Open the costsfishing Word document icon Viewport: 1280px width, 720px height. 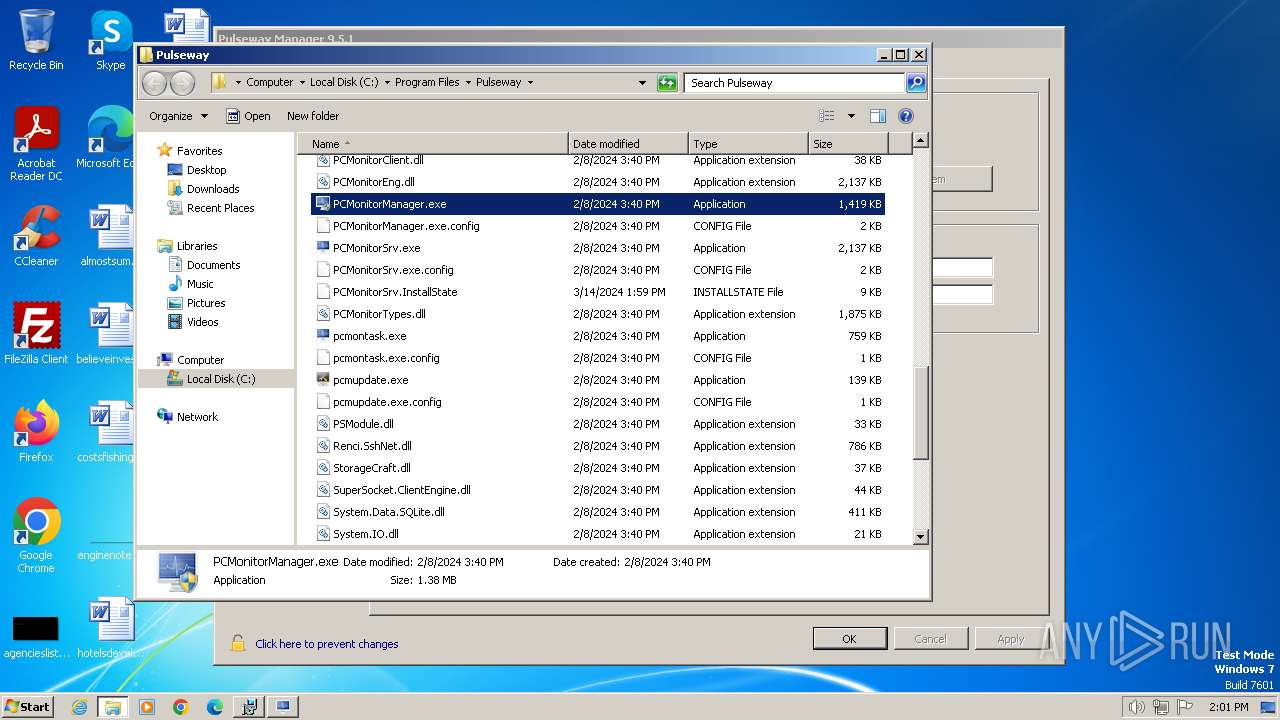click(x=108, y=432)
